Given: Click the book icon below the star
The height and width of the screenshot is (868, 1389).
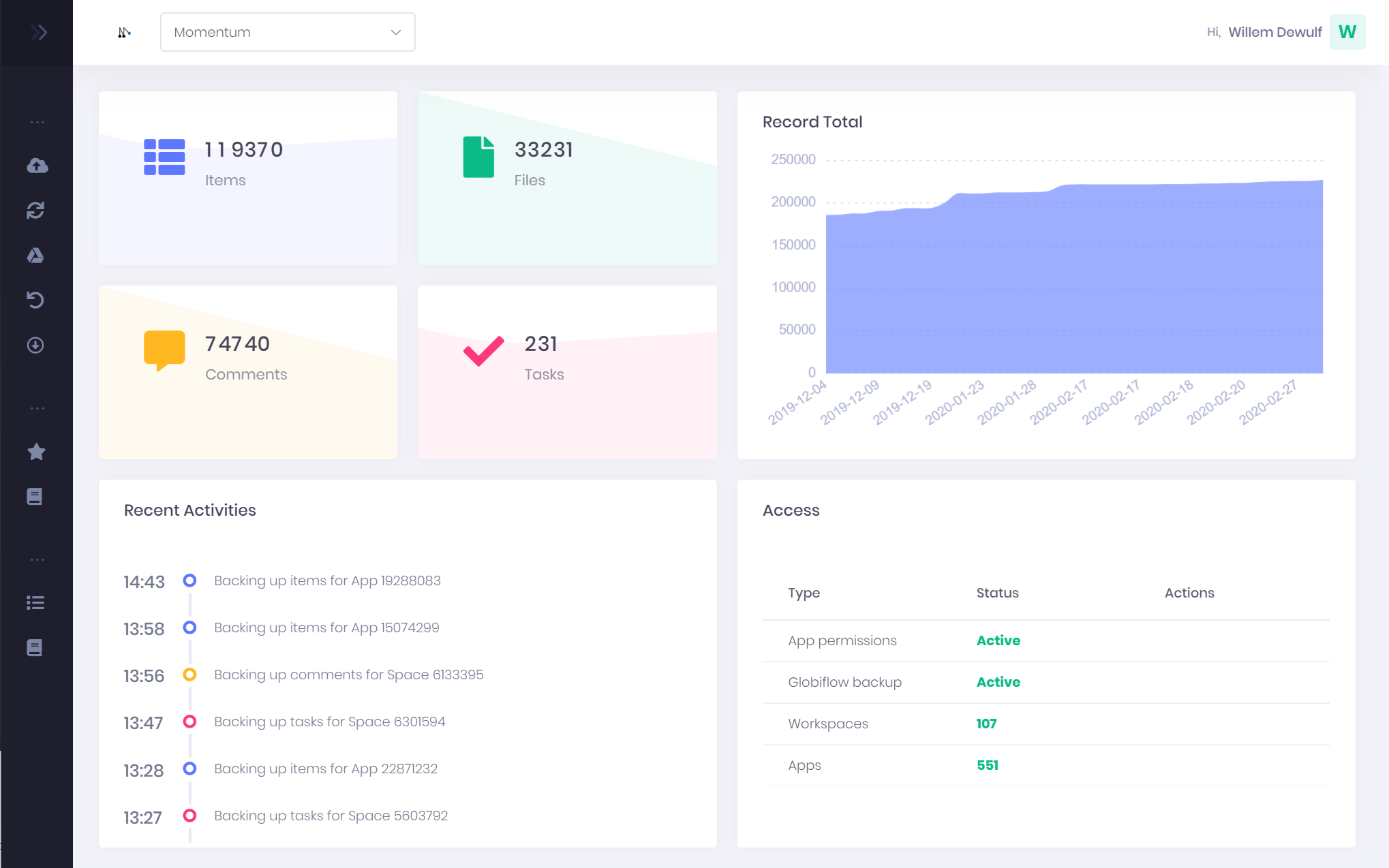Looking at the screenshot, I should click(x=36, y=497).
